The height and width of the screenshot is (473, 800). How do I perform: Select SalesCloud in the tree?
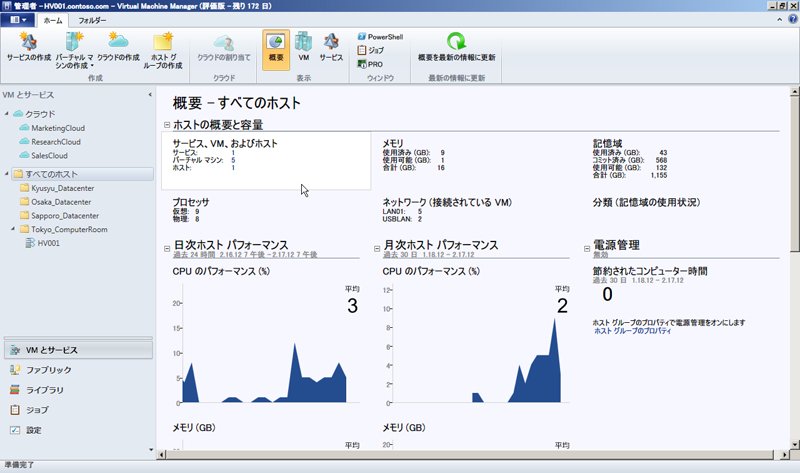[x=43, y=156]
